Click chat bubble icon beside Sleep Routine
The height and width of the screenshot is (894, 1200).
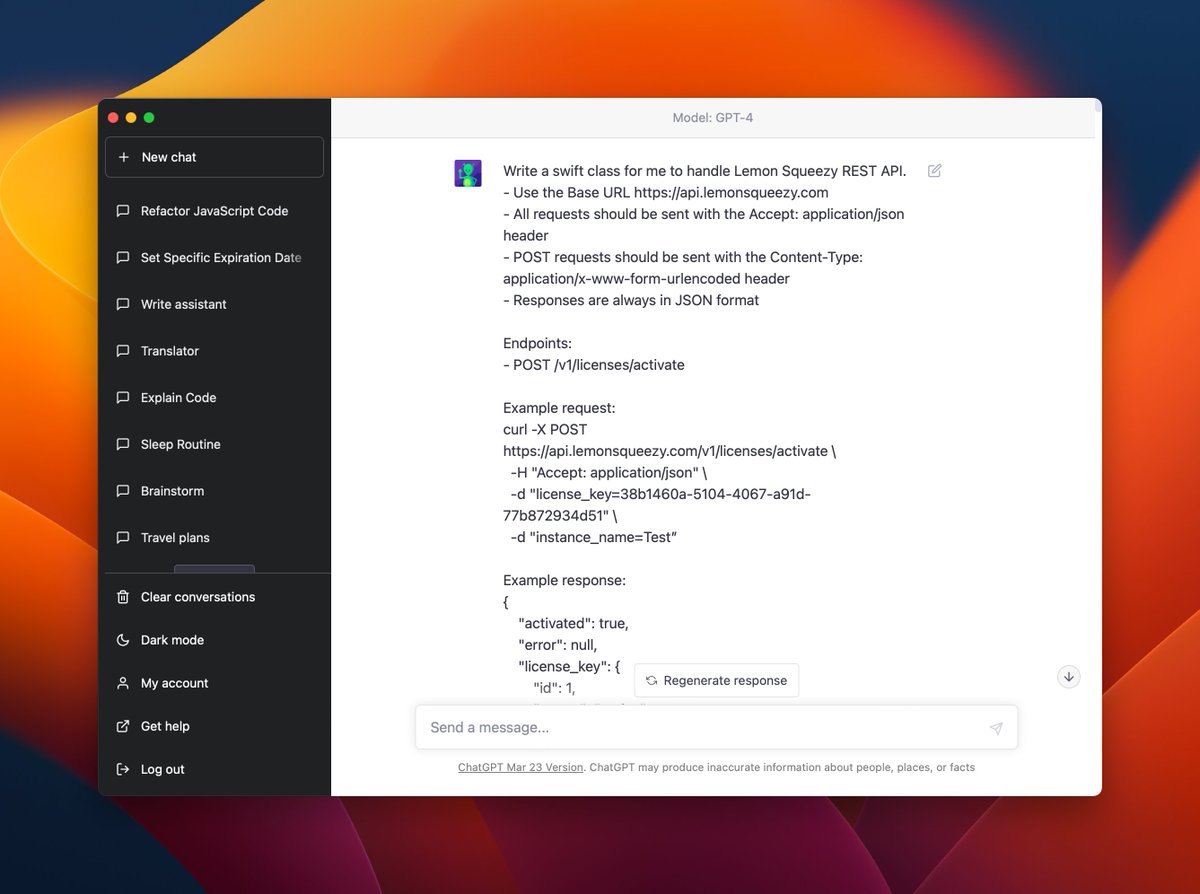(123, 444)
